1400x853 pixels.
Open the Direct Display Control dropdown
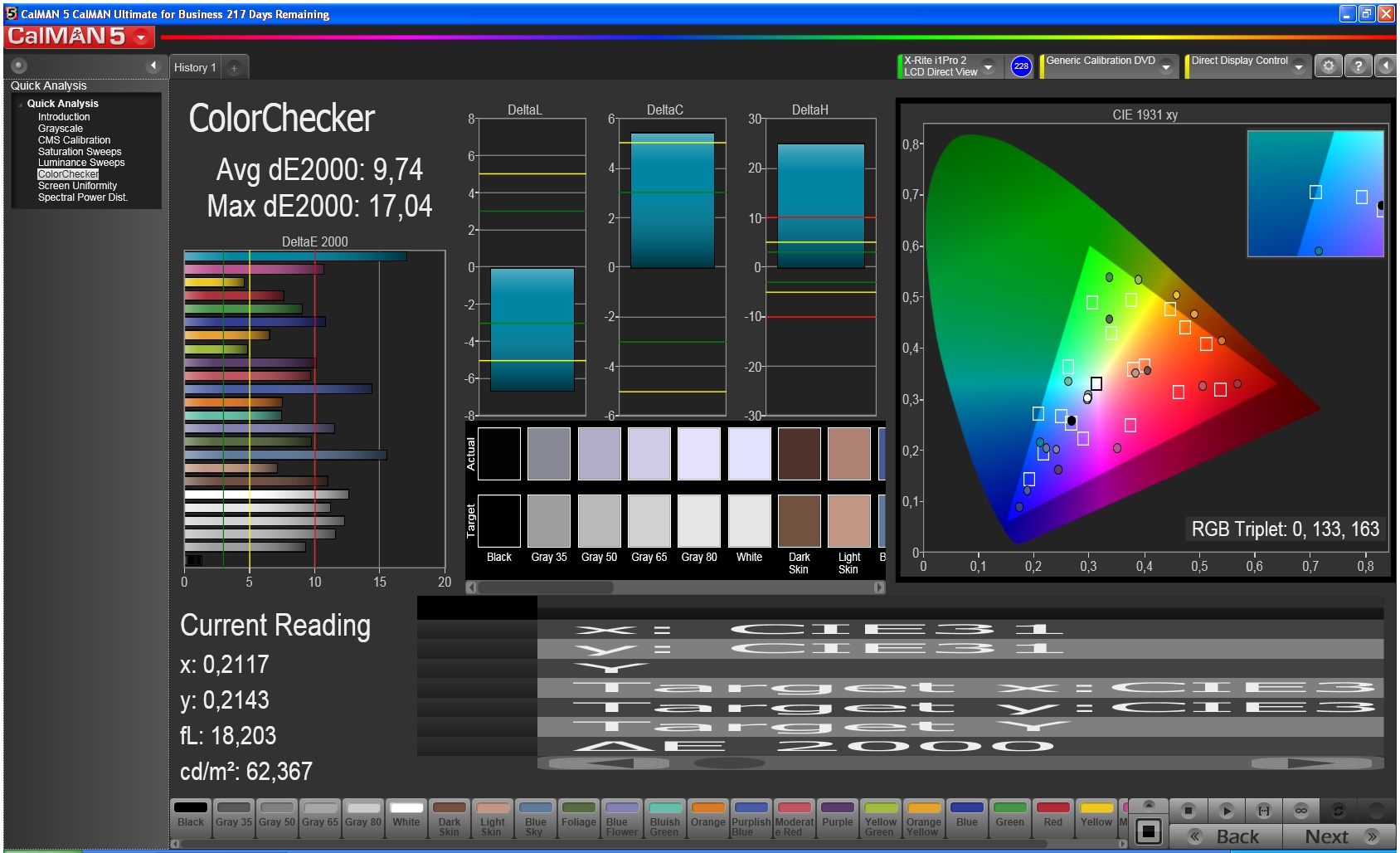[1299, 66]
